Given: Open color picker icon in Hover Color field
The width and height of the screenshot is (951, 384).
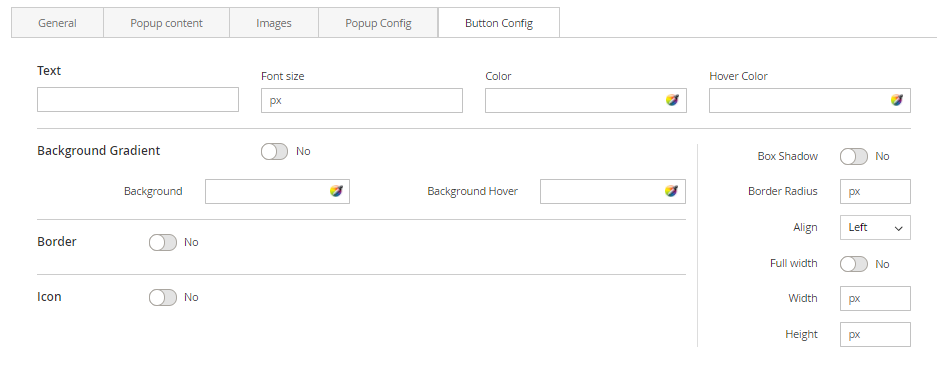Looking at the screenshot, I should (896, 100).
